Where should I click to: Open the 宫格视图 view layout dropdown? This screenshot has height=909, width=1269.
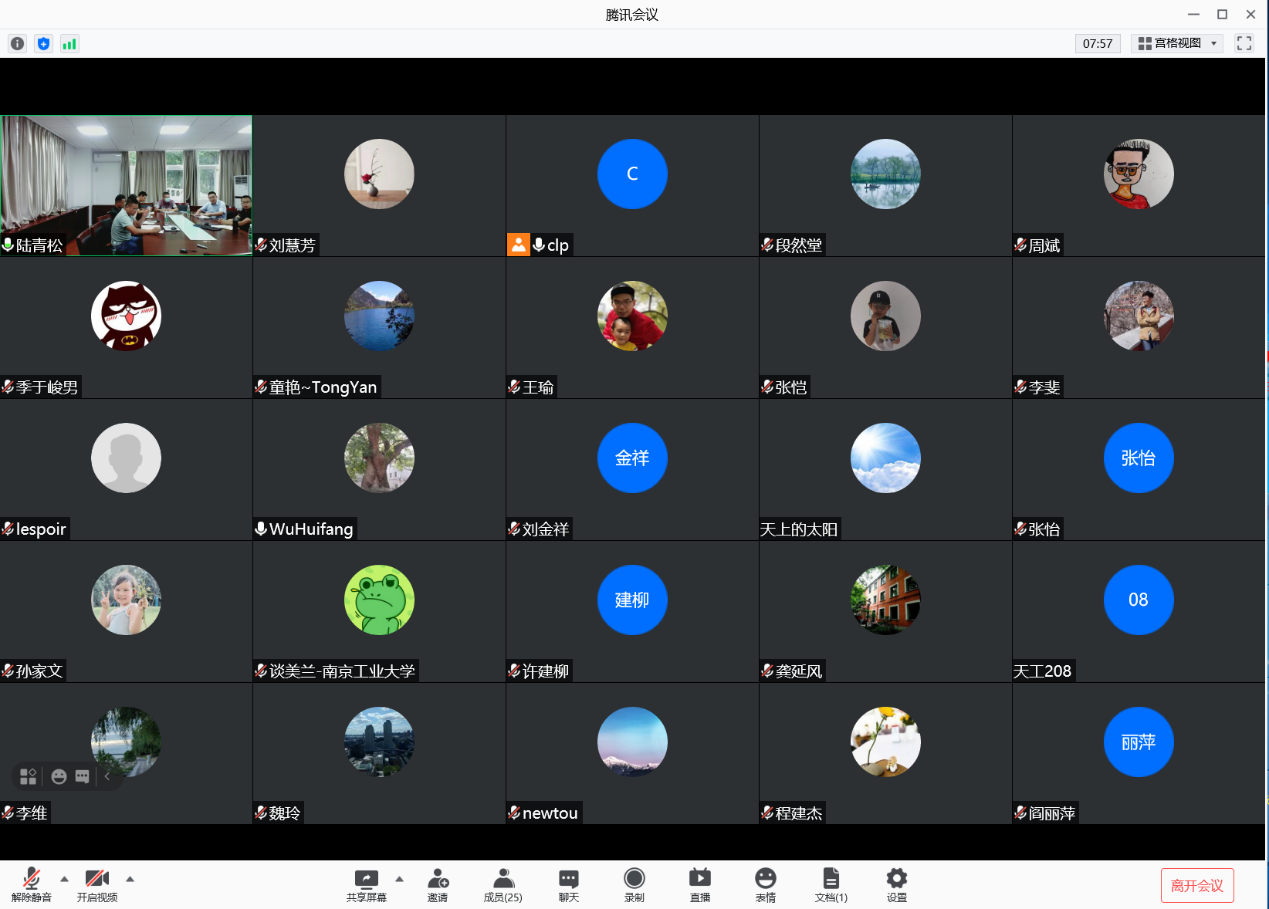pyautogui.click(x=1177, y=43)
